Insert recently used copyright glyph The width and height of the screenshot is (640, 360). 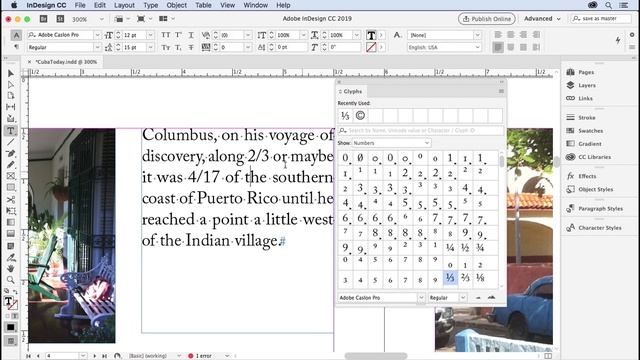tap(360, 116)
